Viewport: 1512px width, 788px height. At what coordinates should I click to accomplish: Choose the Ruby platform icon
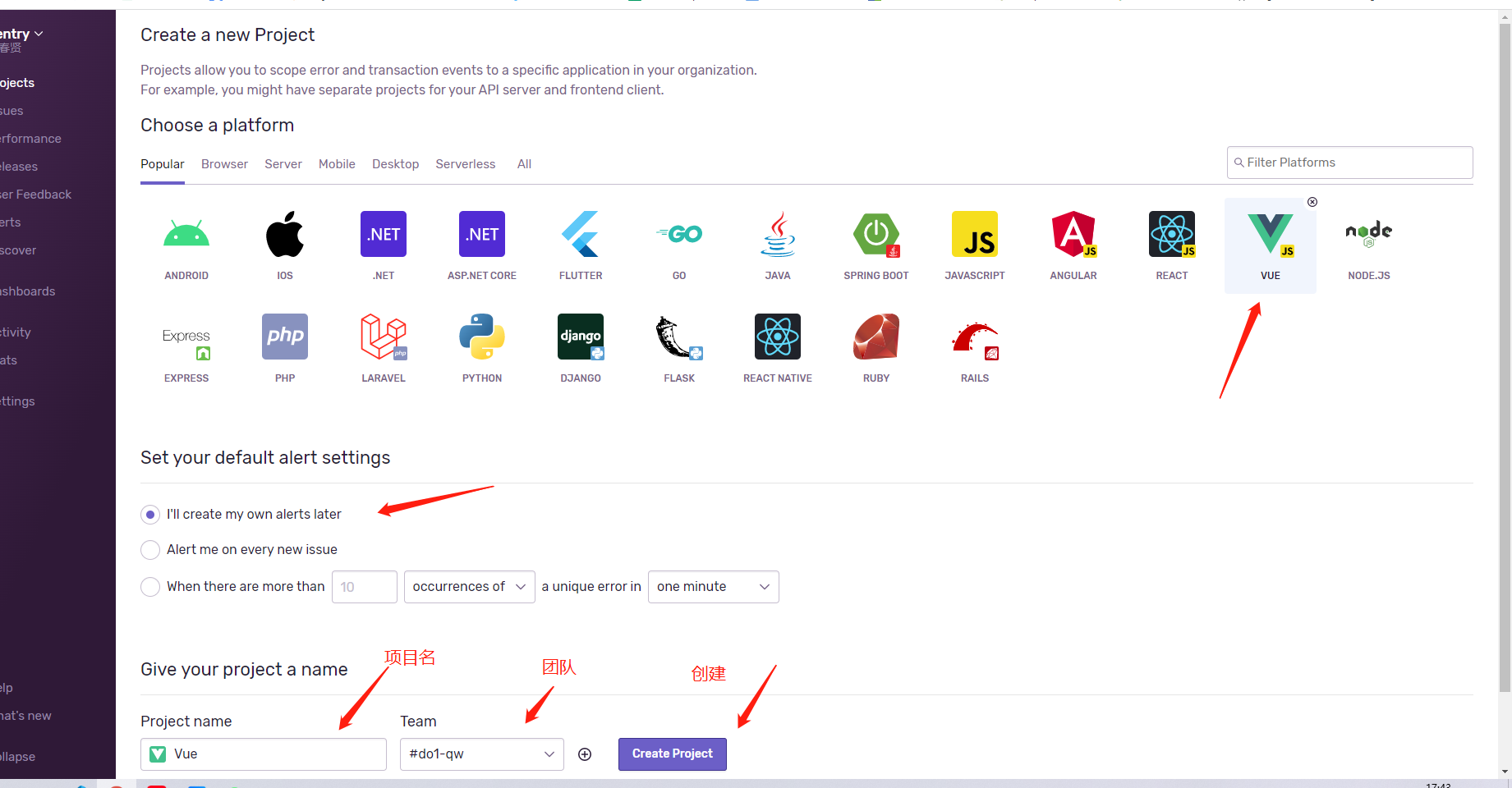click(876, 337)
